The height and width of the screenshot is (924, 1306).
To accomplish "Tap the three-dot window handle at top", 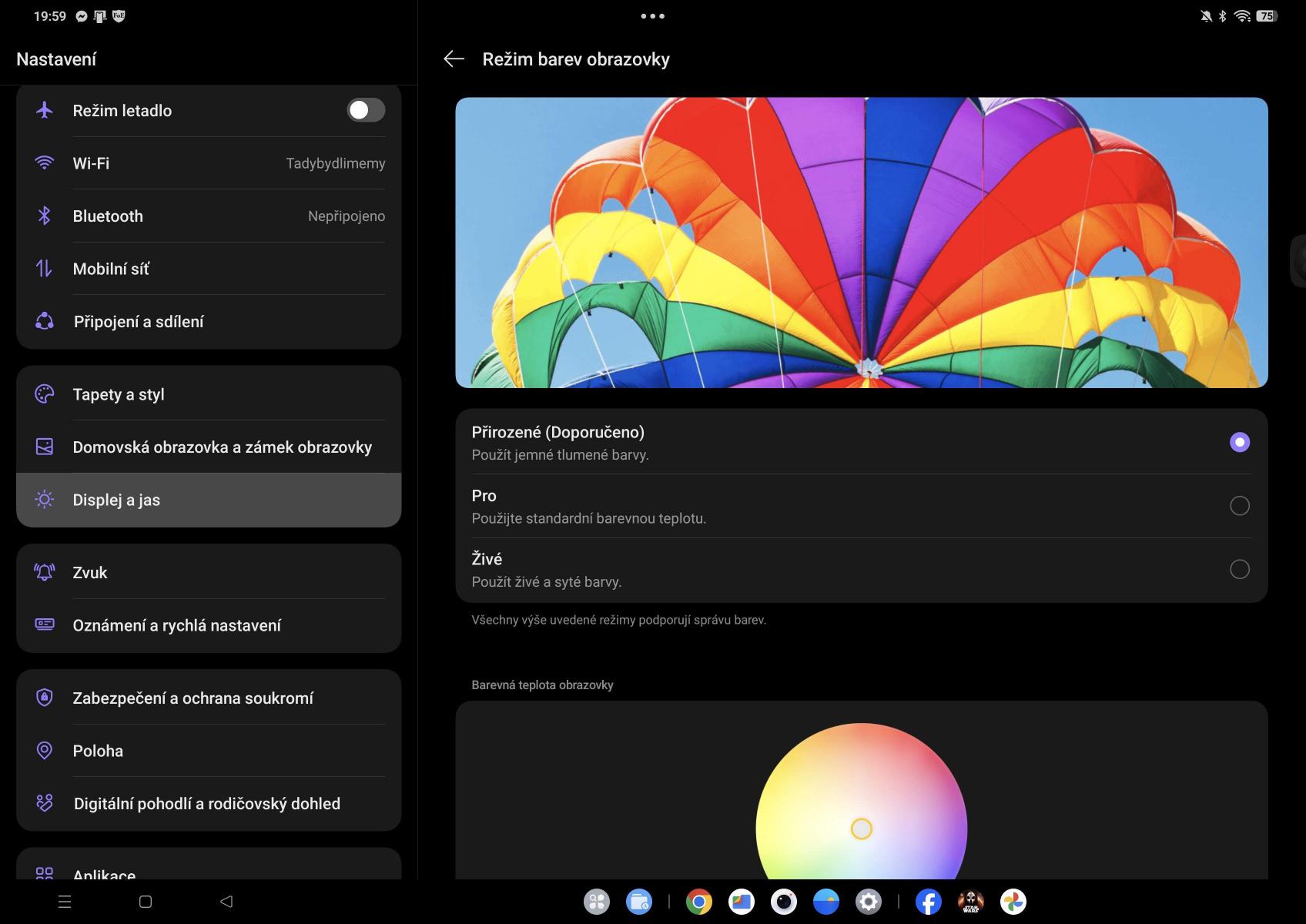I will click(652, 16).
